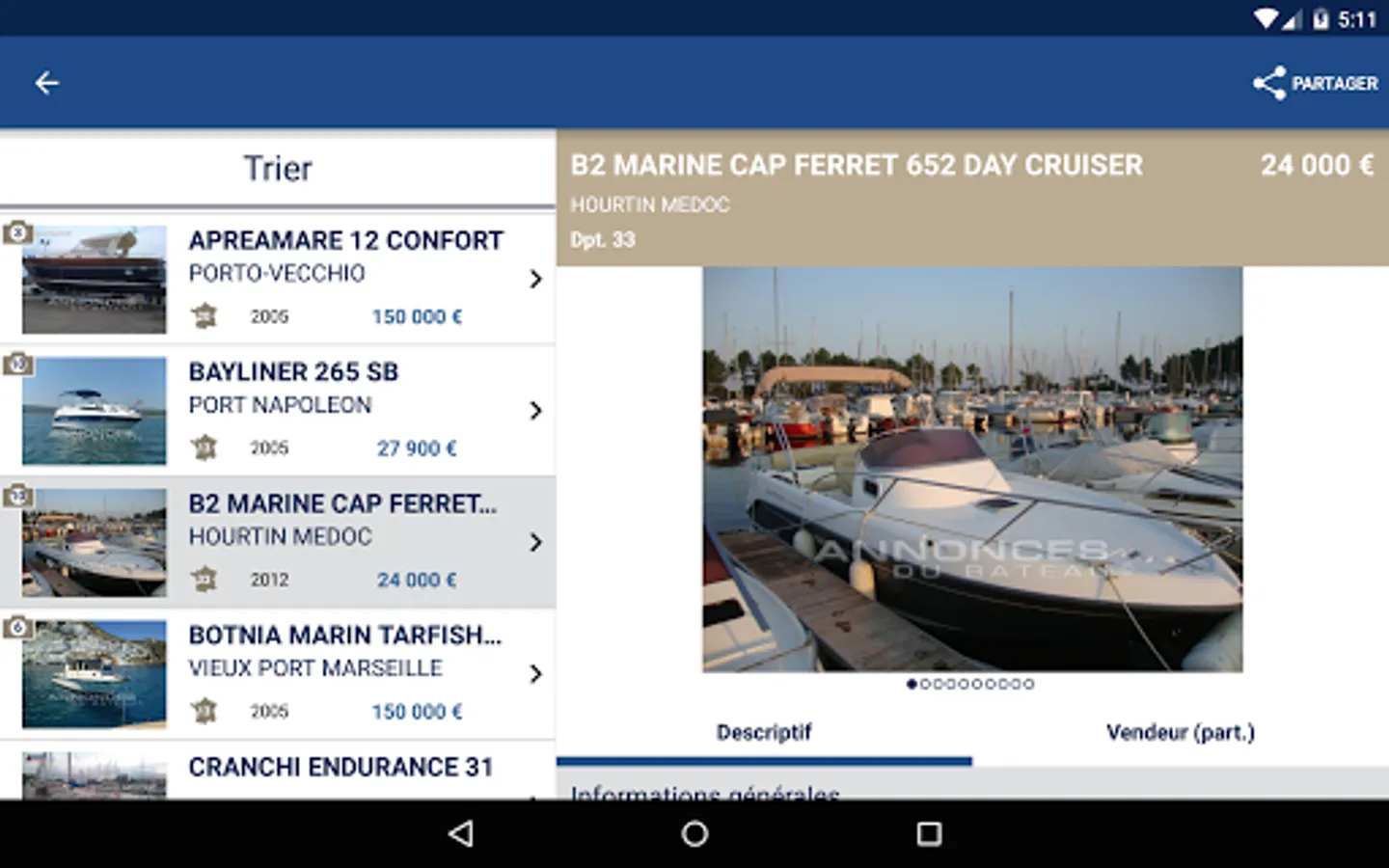Click HOURTIN MEDOC in the listing row
This screenshot has height=868, width=1389.
tap(280, 537)
